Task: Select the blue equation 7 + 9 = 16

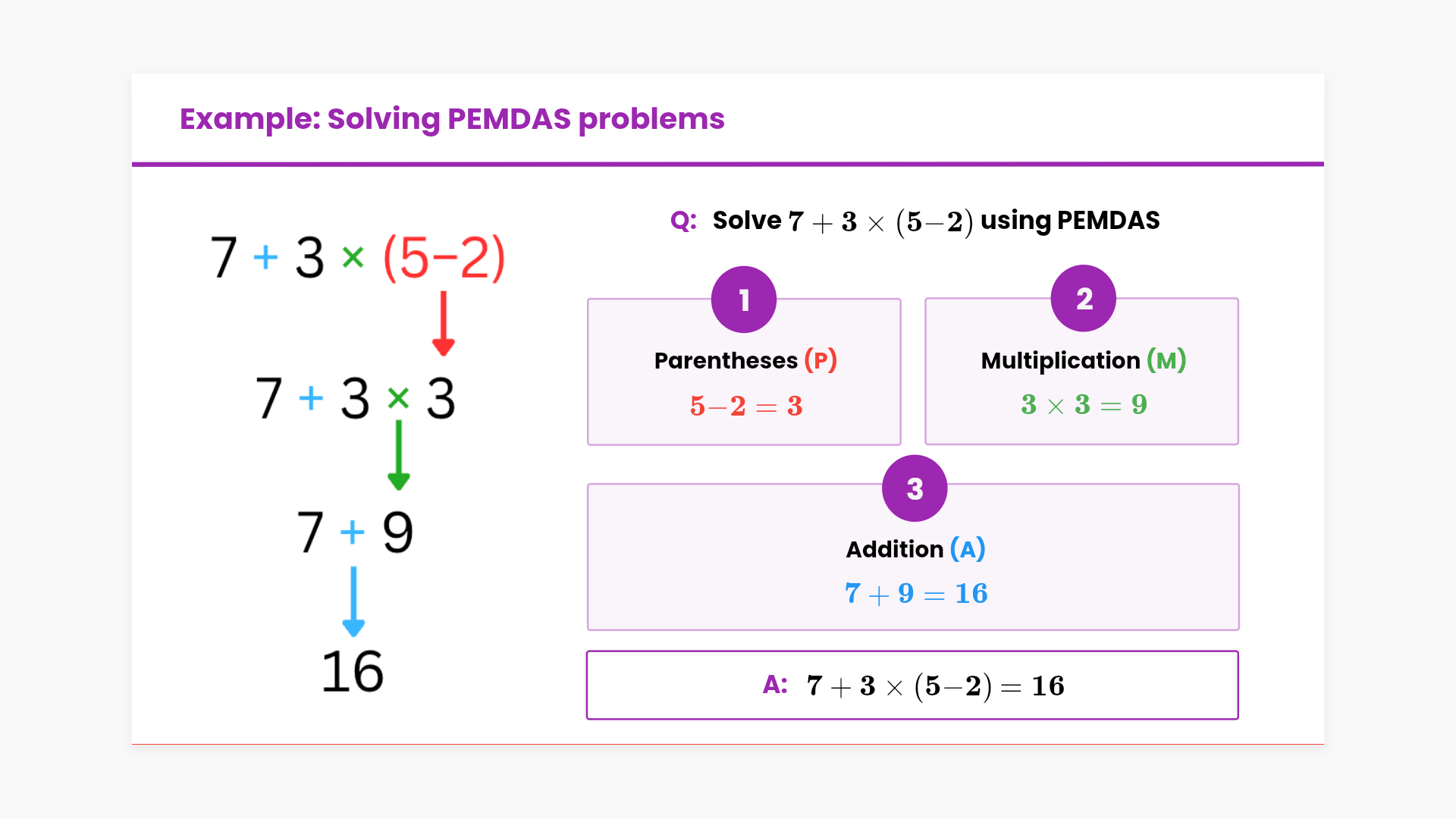Action: click(916, 594)
